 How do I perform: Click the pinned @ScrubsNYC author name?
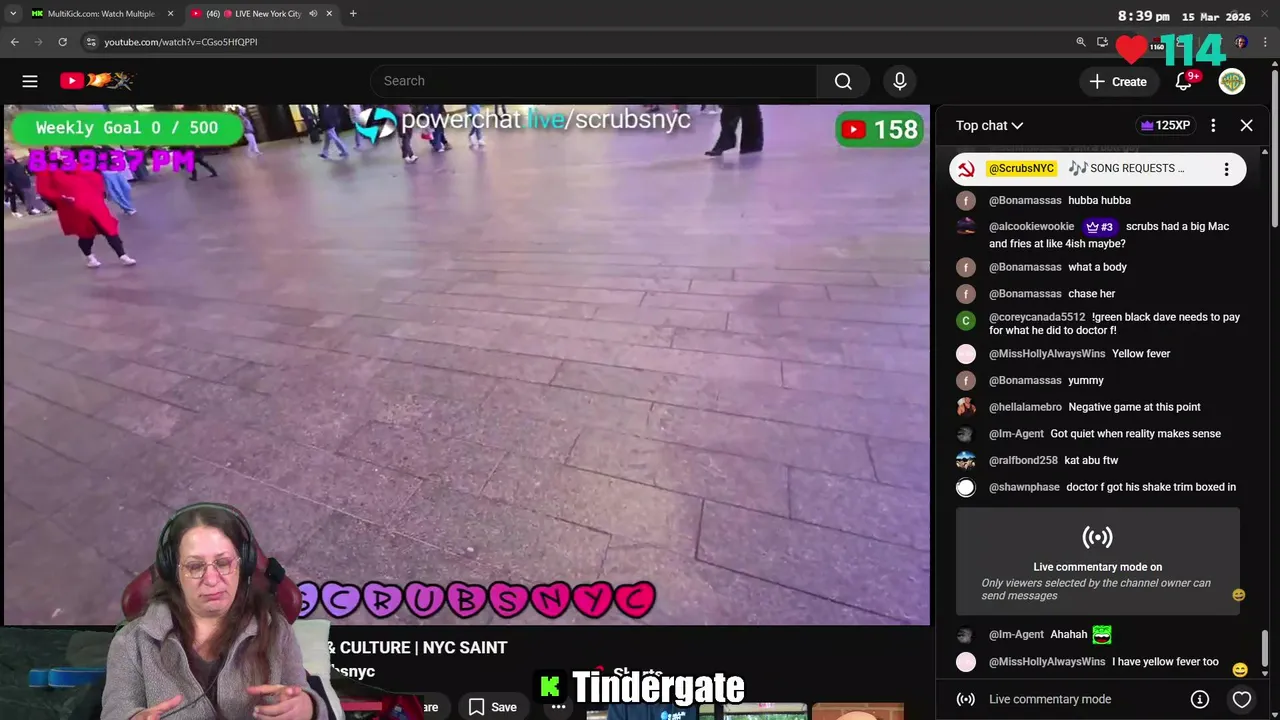coord(1021,168)
